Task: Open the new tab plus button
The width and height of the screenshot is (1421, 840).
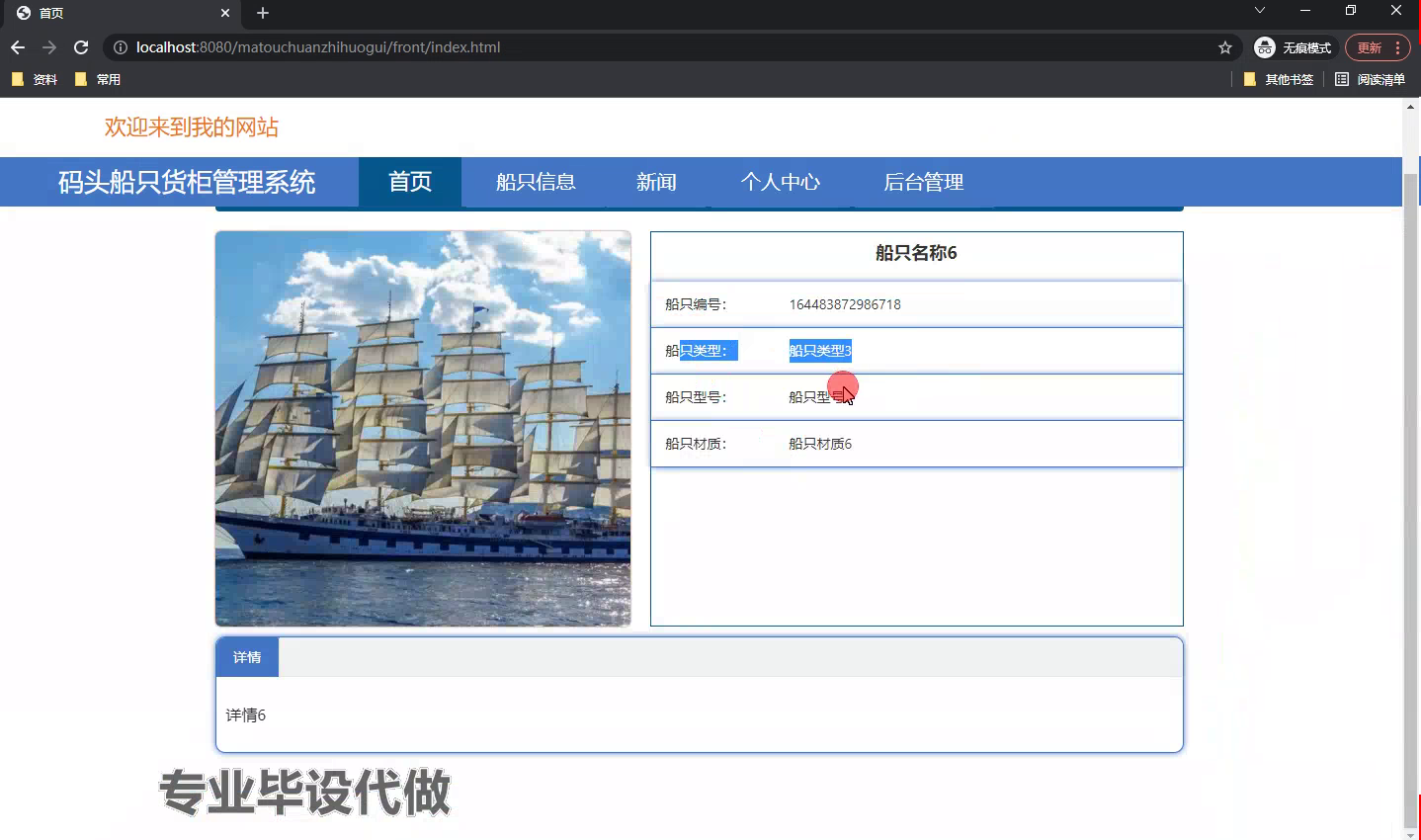Action: (x=263, y=13)
